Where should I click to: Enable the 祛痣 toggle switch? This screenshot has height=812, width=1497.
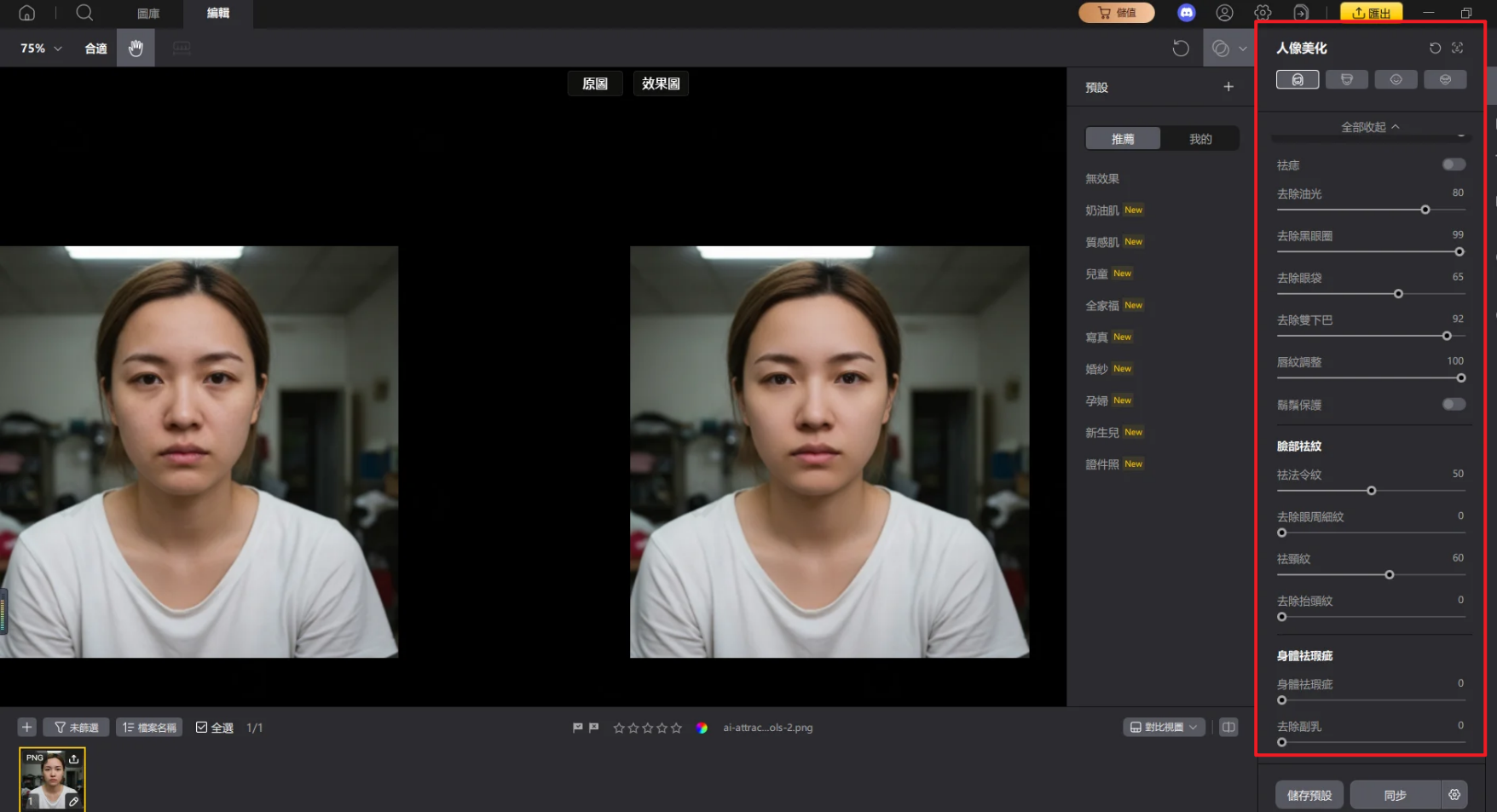coord(1454,164)
